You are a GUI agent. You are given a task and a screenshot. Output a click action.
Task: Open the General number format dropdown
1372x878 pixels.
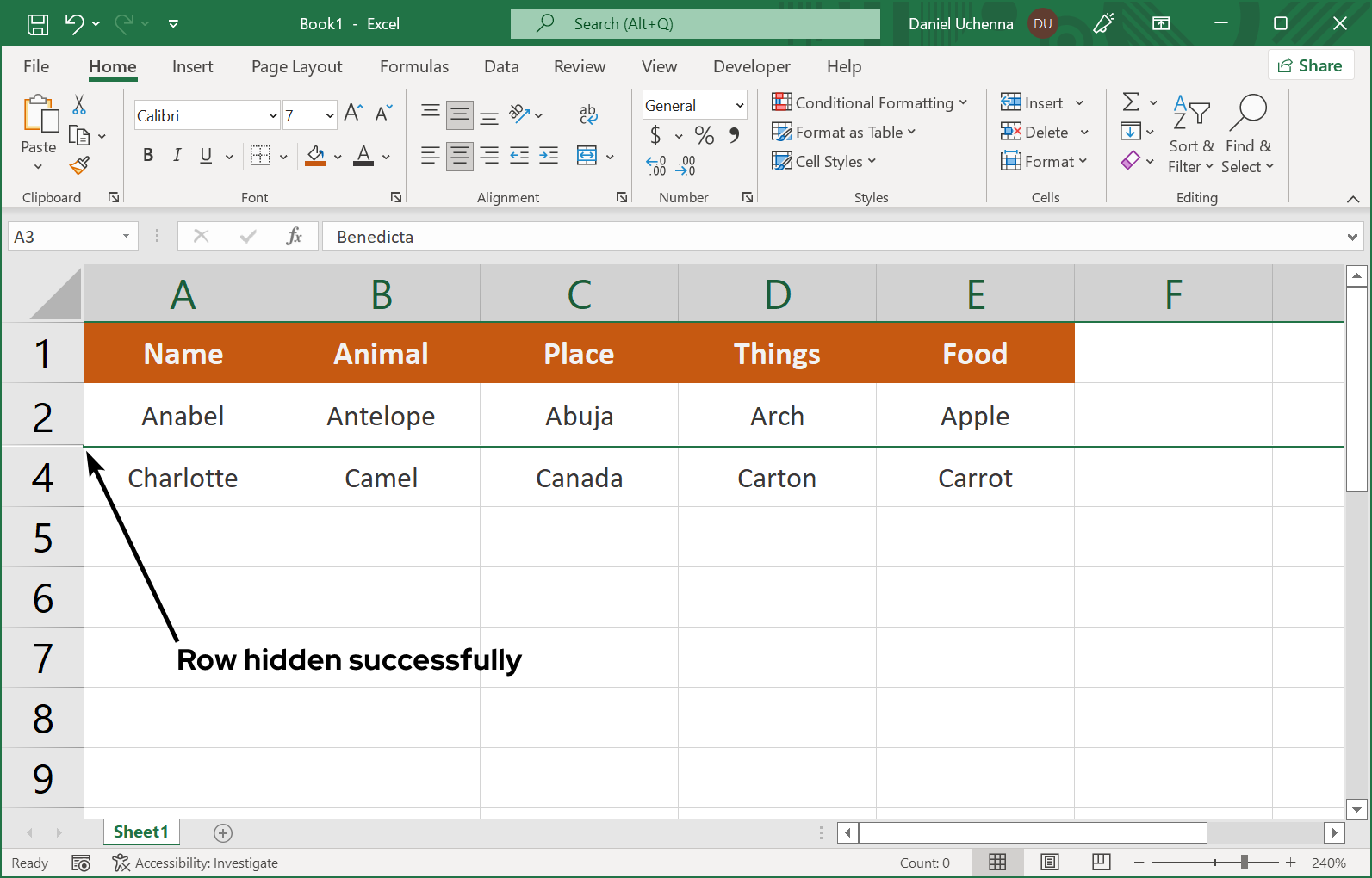(739, 105)
